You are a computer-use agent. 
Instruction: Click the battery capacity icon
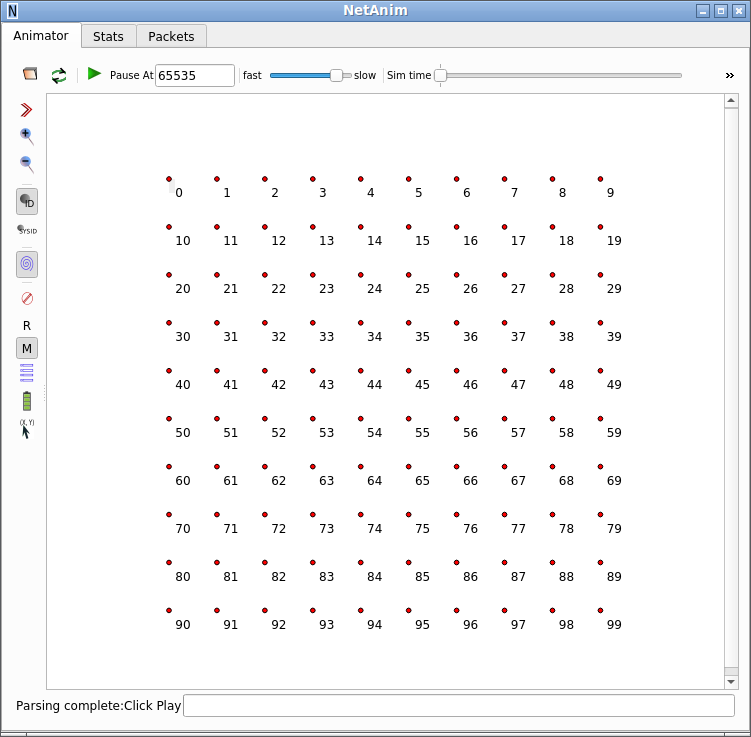[x=27, y=401]
